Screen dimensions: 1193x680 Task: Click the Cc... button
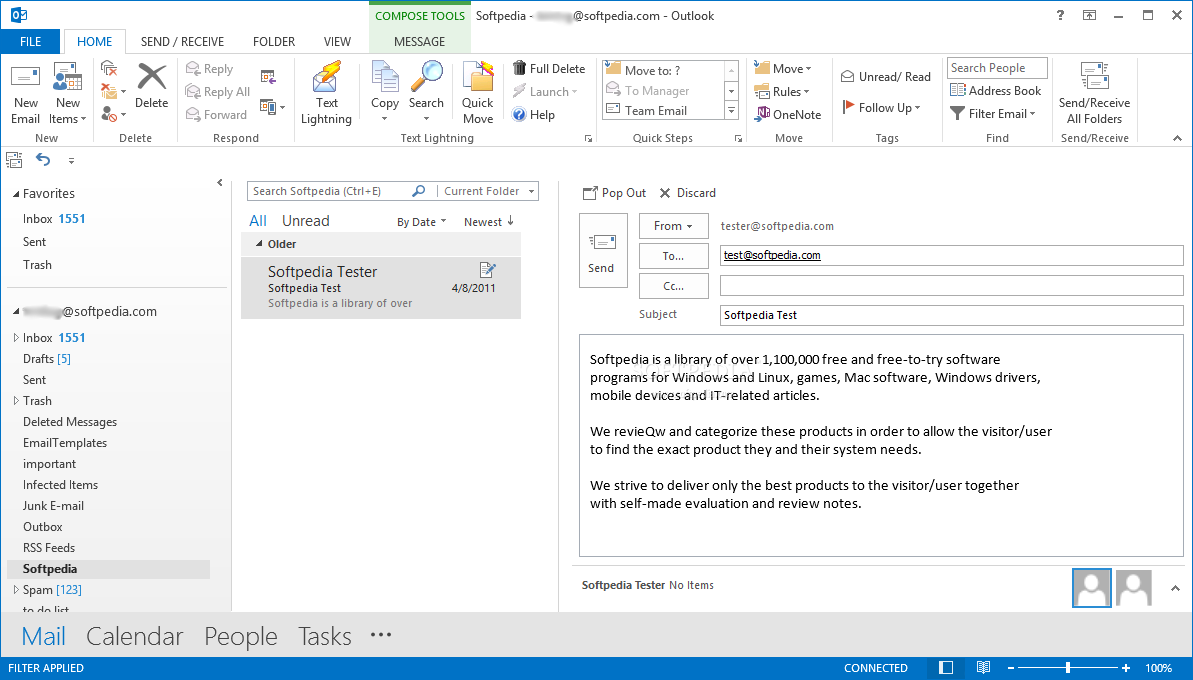pos(673,286)
